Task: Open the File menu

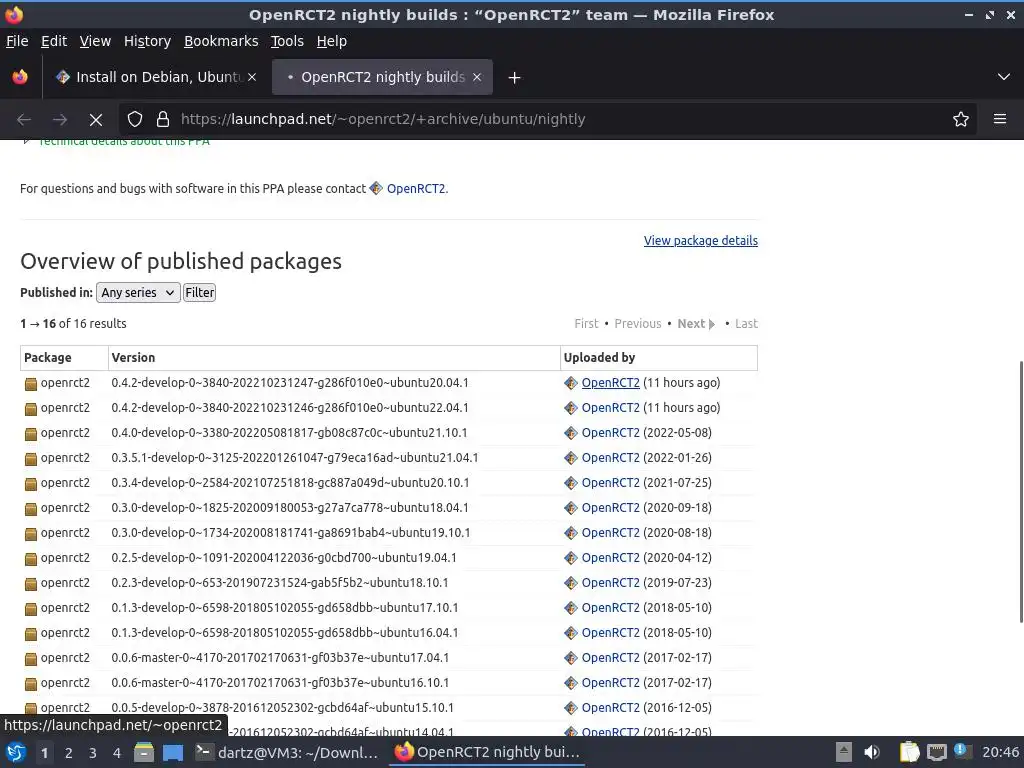Action: point(17,41)
